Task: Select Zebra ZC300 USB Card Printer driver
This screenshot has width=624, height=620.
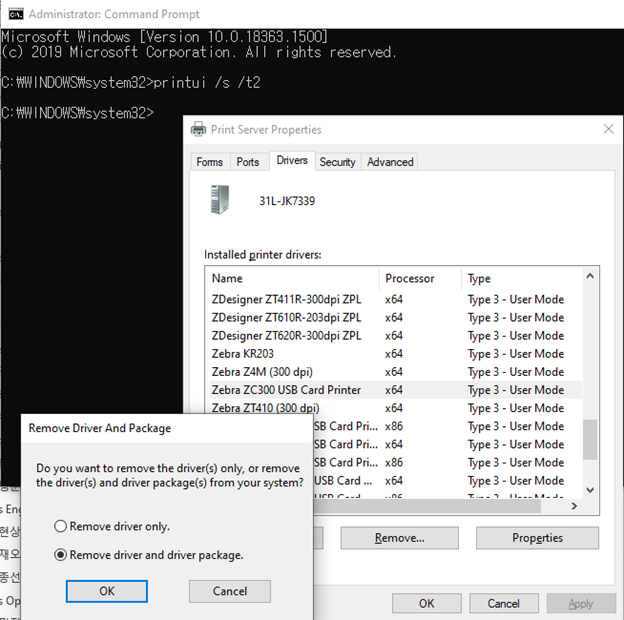Action: click(x=286, y=390)
